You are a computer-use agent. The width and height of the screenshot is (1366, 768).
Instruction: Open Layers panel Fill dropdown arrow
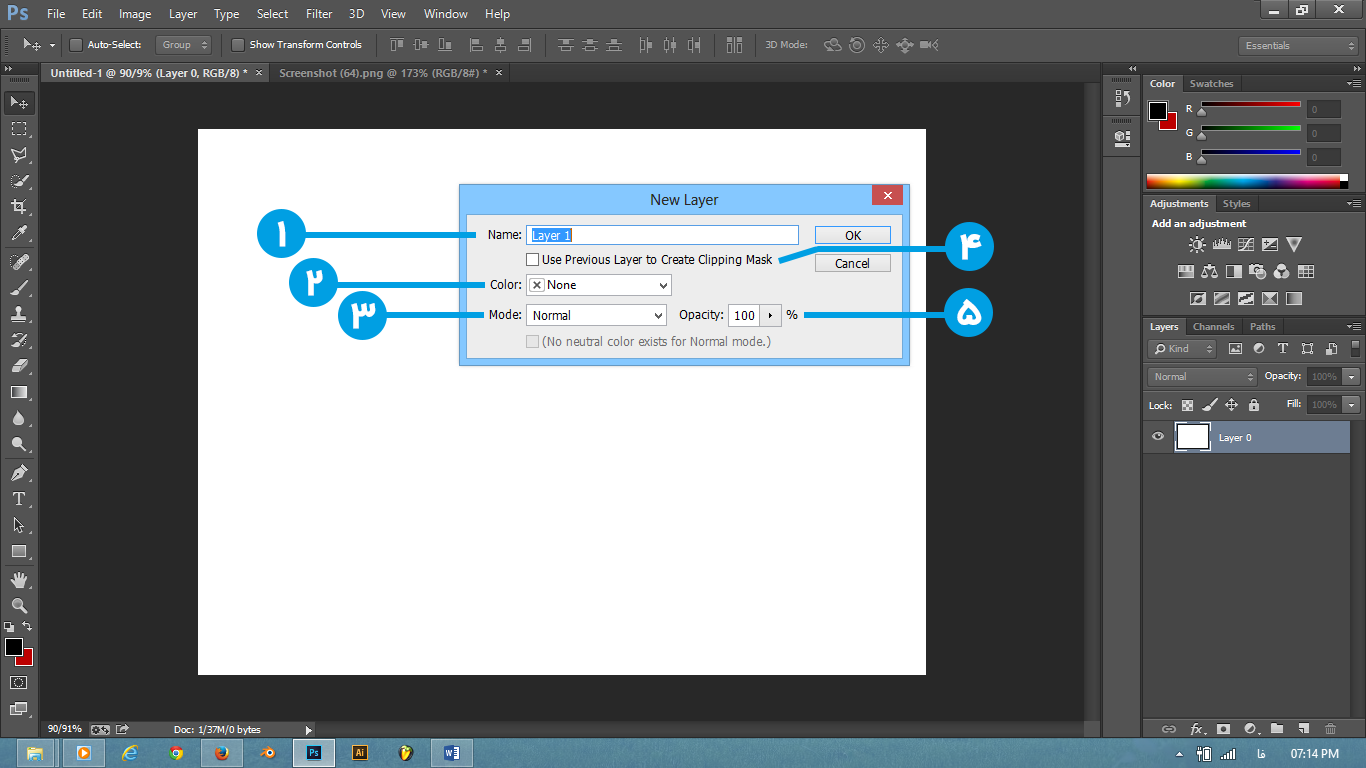pyautogui.click(x=1352, y=405)
